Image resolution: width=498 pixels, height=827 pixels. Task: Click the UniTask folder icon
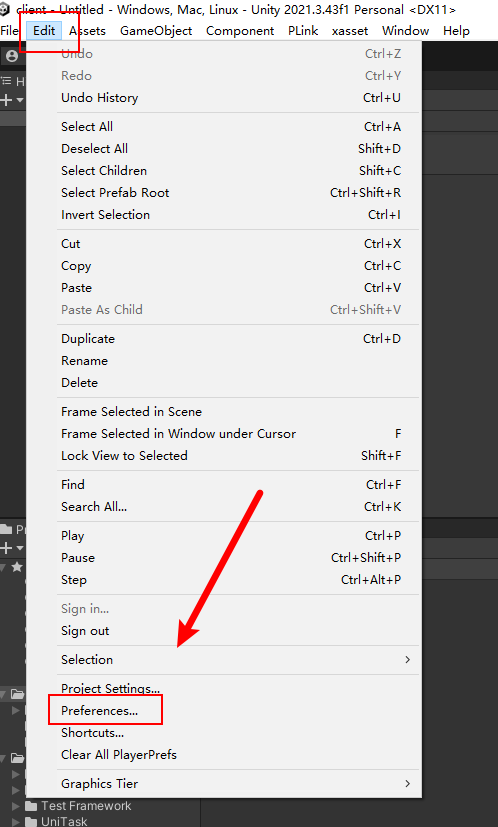tap(32, 822)
